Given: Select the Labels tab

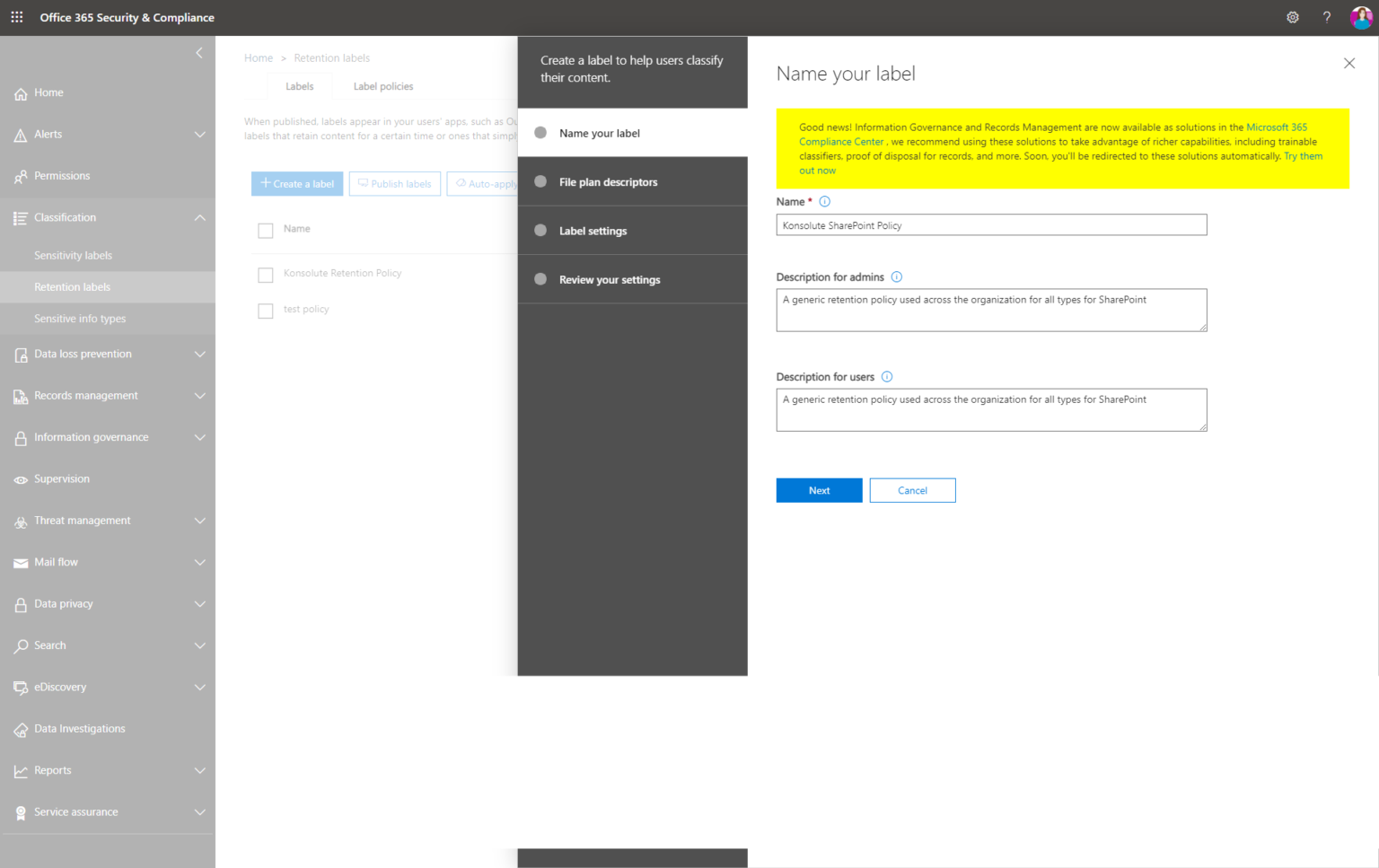Looking at the screenshot, I should (300, 86).
